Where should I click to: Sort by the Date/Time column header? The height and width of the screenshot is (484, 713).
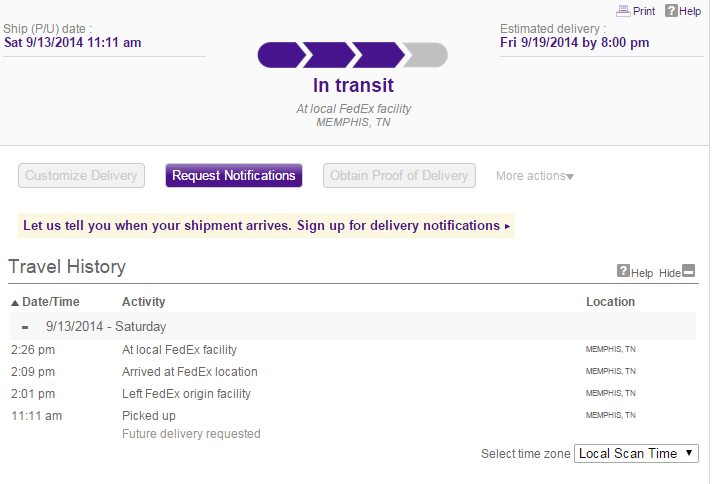click(x=51, y=302)
